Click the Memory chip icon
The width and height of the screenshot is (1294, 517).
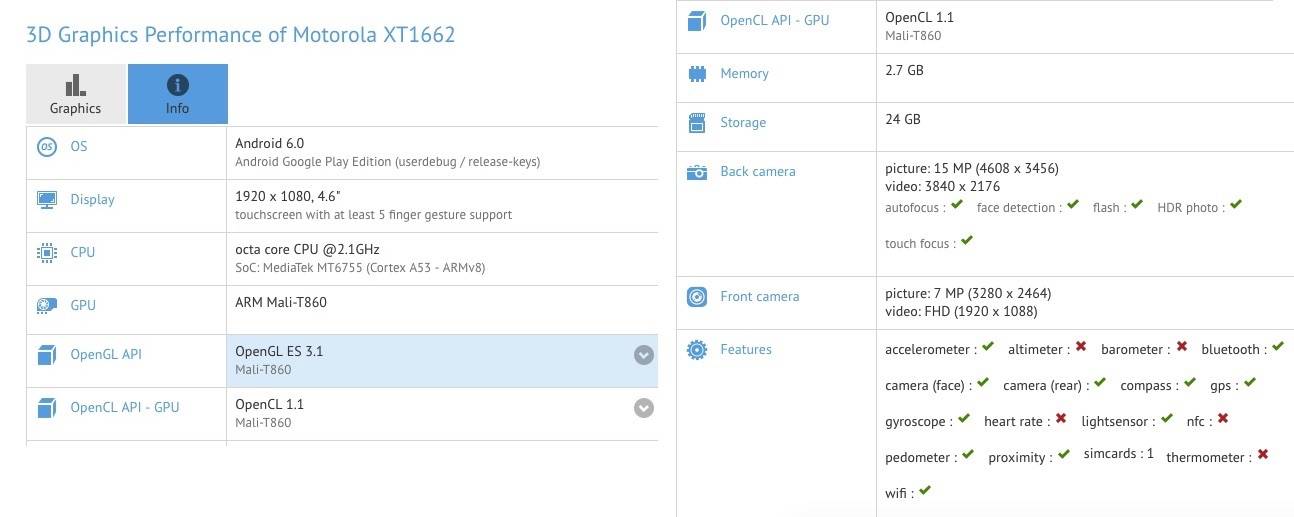[x=697, y=74]
